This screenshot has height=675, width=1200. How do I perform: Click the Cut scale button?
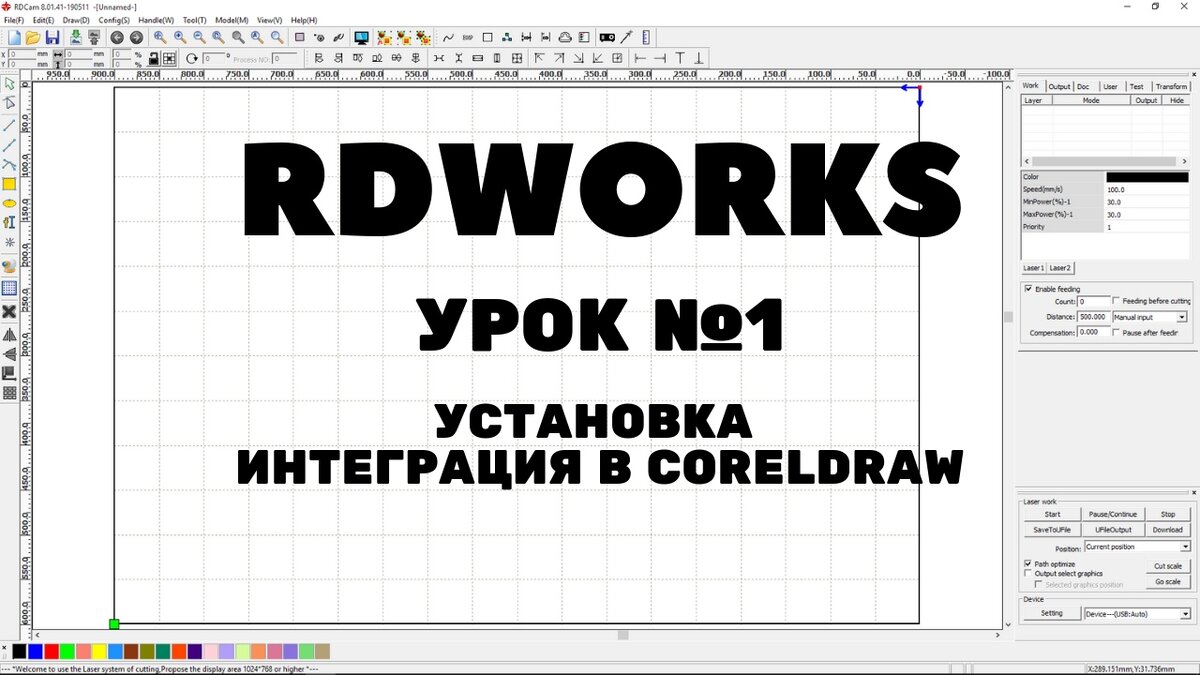coord(1168,566)
